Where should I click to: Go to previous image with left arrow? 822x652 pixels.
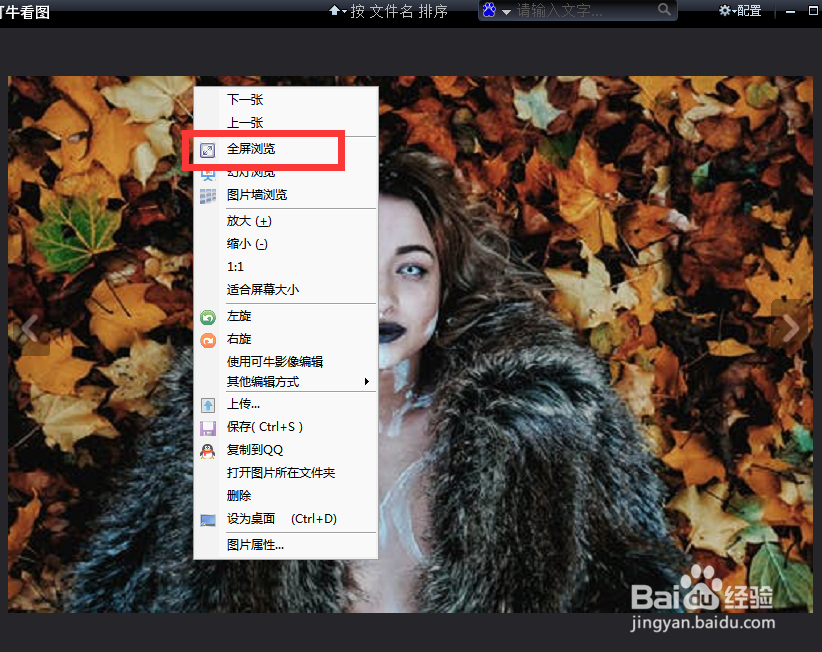(30, 329)
